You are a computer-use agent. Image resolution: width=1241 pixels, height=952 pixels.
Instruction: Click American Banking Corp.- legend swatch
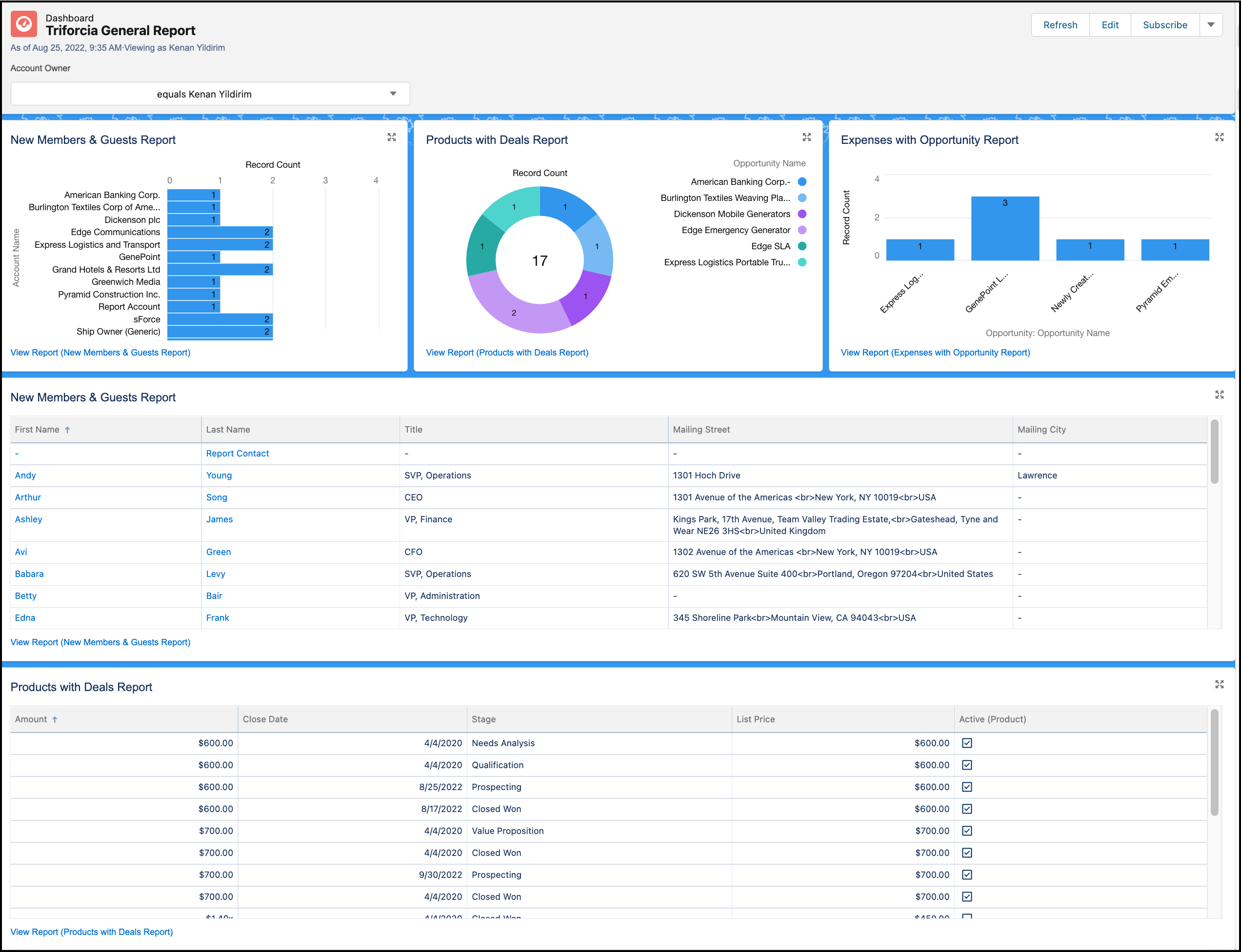click(x=802, y=182)
